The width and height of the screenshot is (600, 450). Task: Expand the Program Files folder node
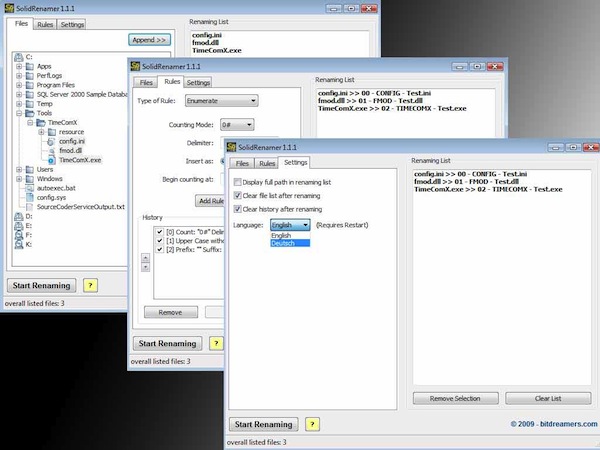[x=19, y=85]
